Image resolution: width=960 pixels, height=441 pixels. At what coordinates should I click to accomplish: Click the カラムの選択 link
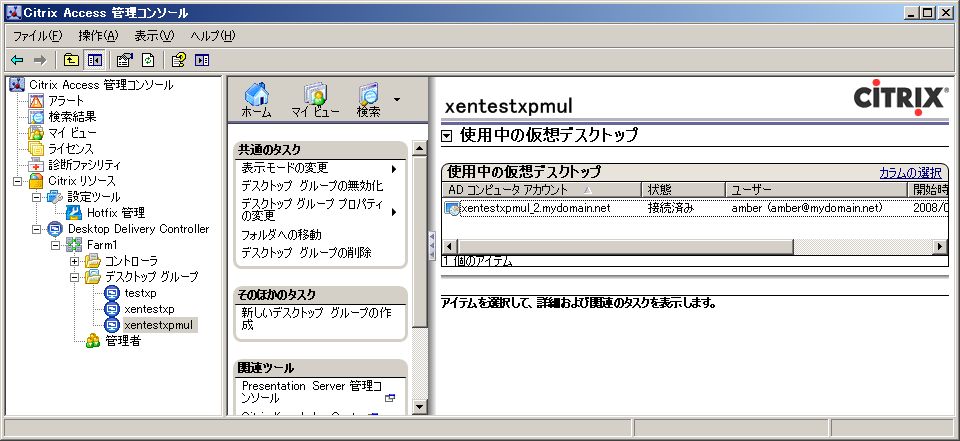point(910,173)
